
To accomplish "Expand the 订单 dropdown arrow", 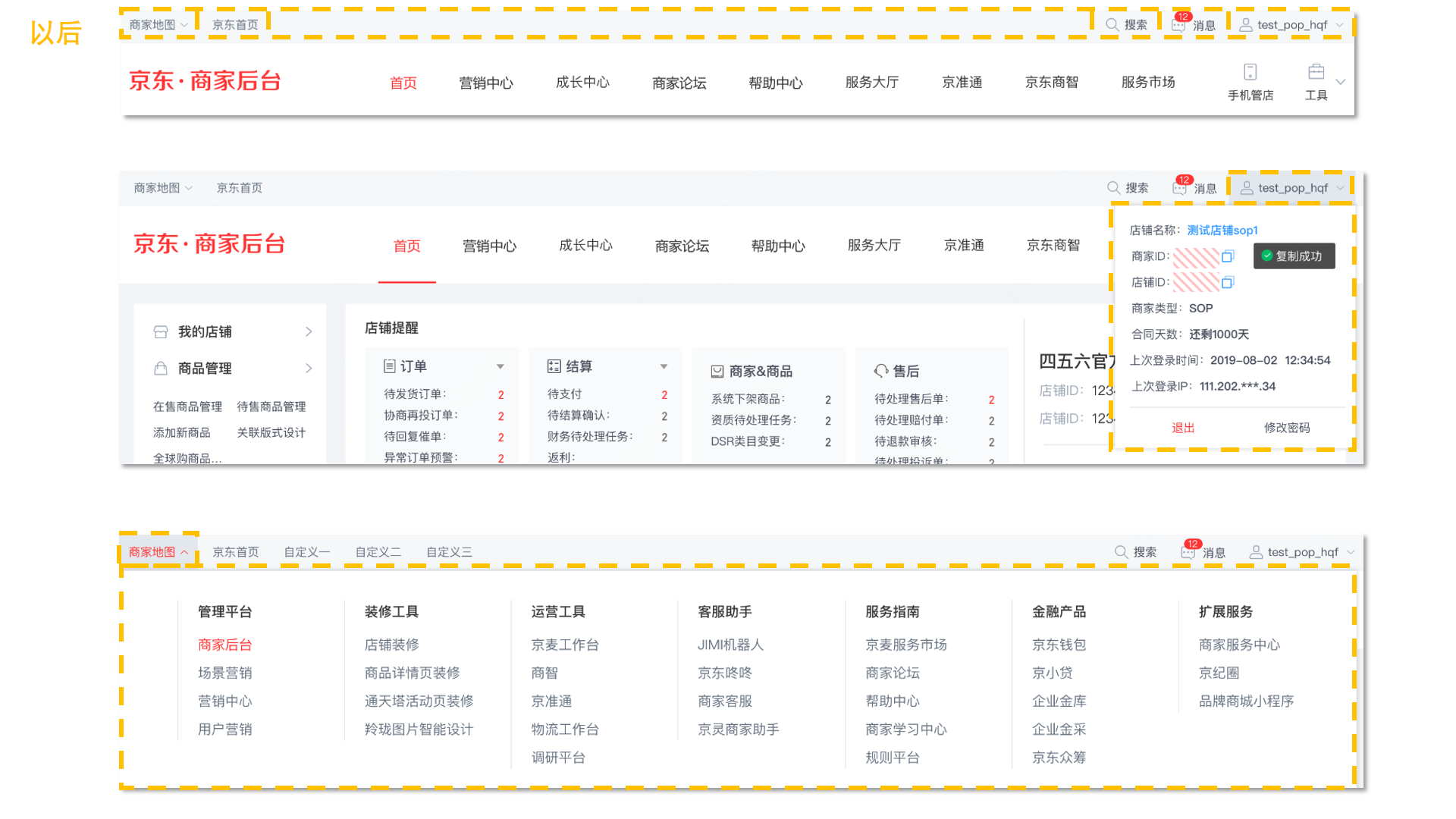I will (x=500, y=366).
